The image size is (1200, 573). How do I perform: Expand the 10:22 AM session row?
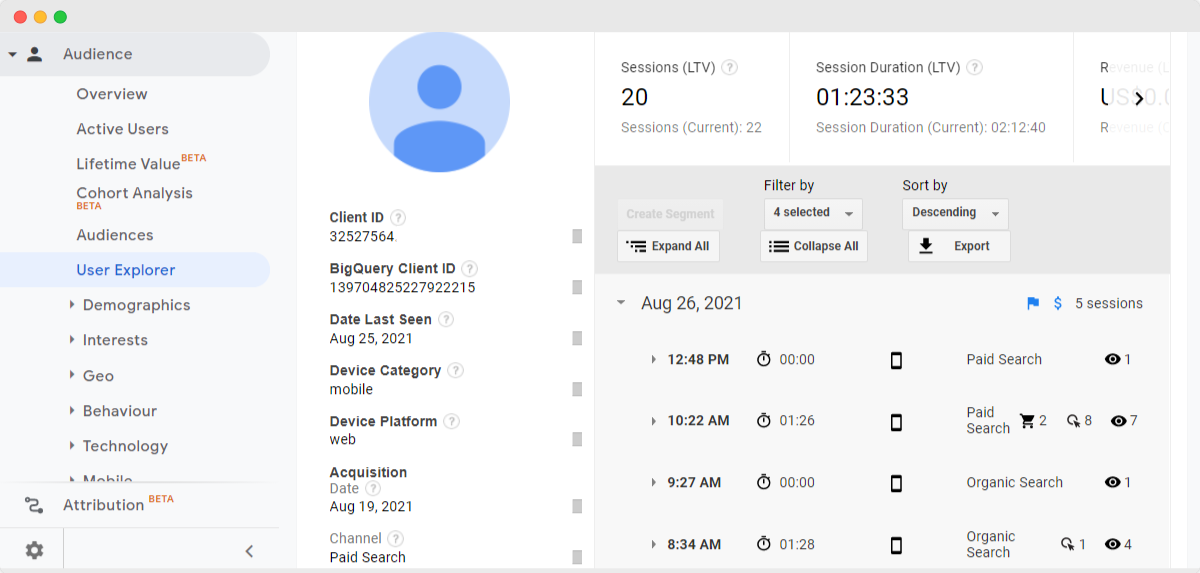(654, 421)
